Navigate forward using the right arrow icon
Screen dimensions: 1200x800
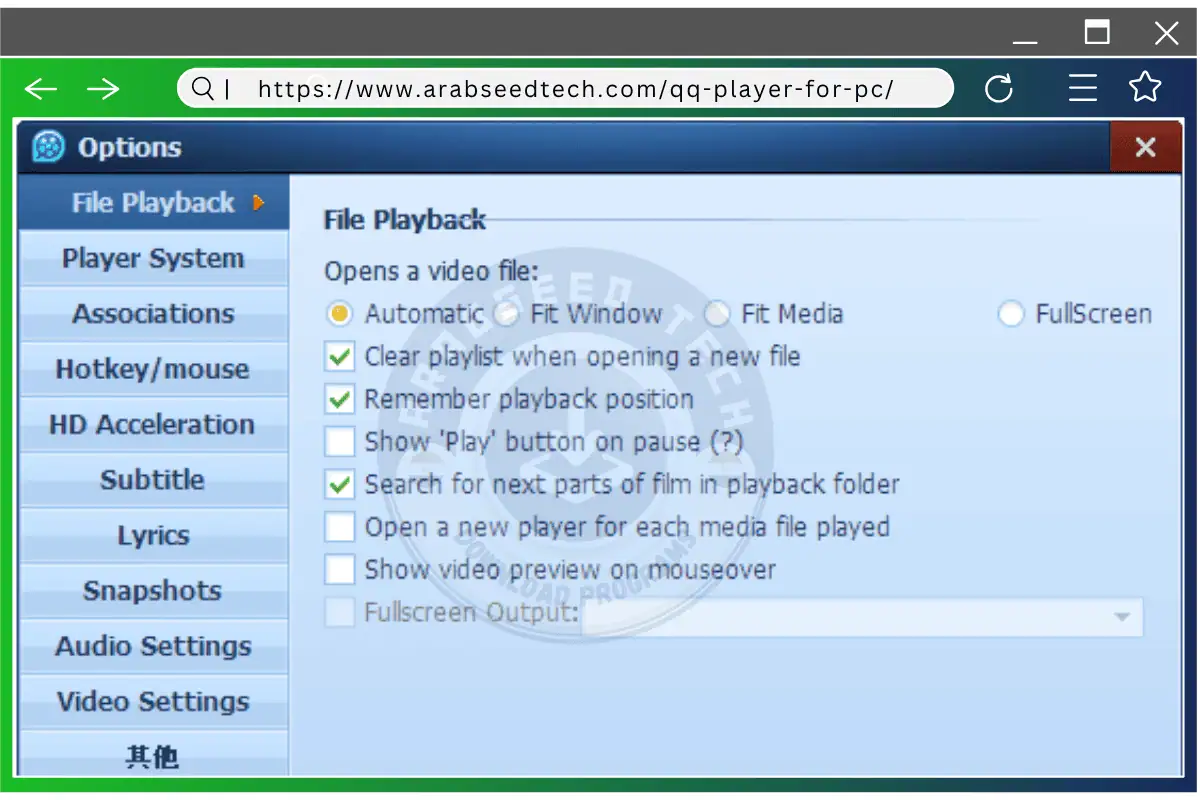104,88
